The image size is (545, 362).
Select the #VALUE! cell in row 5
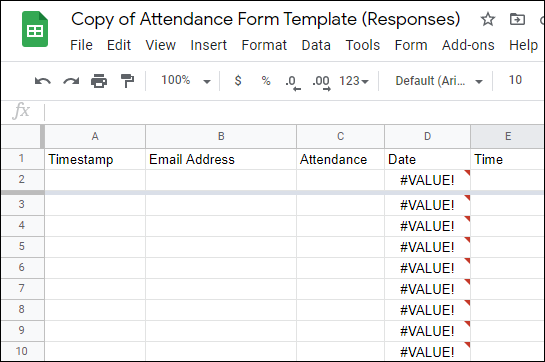(x=428, y=247)
